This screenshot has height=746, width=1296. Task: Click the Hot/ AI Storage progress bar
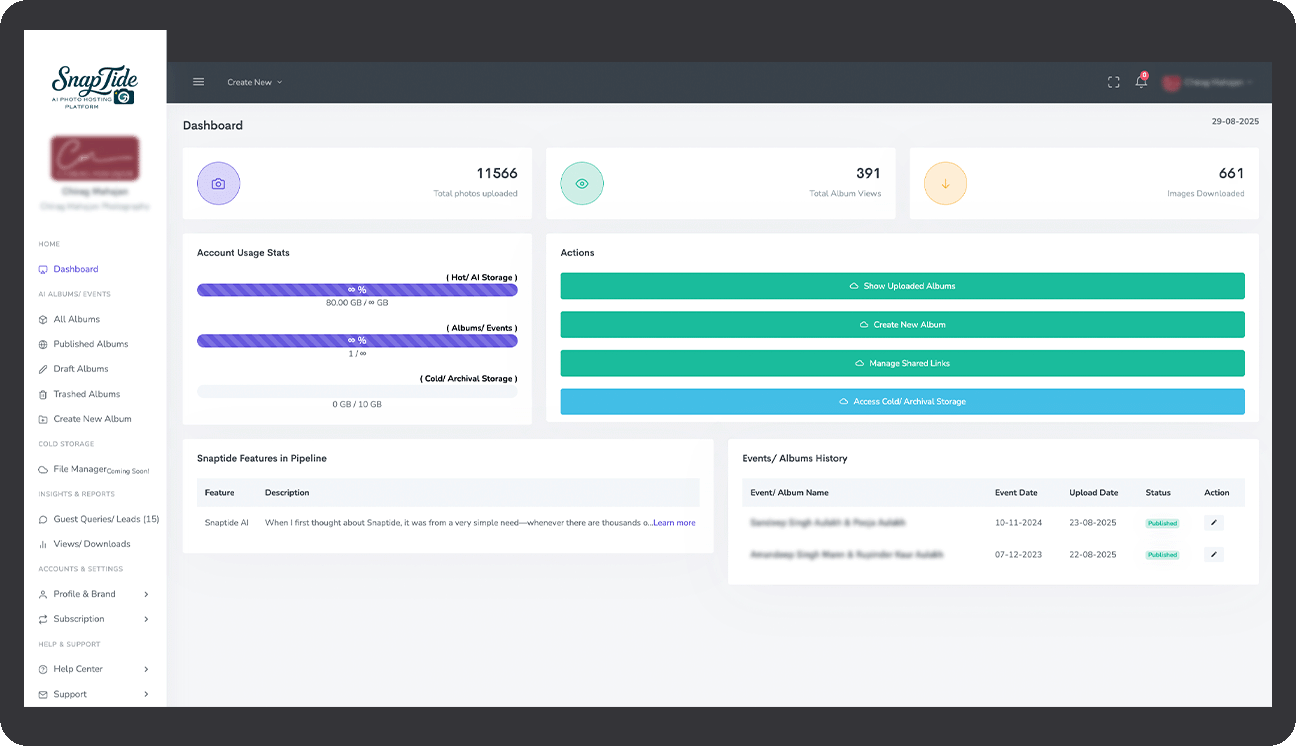[x=357, y=290]
